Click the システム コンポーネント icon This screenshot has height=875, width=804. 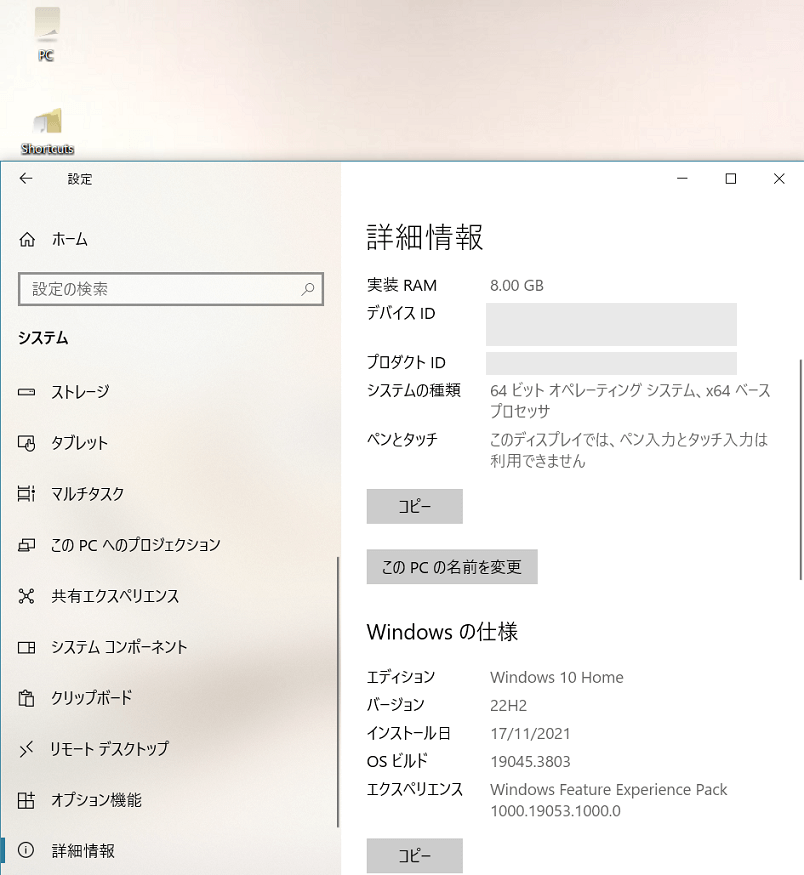click(26, 647)
